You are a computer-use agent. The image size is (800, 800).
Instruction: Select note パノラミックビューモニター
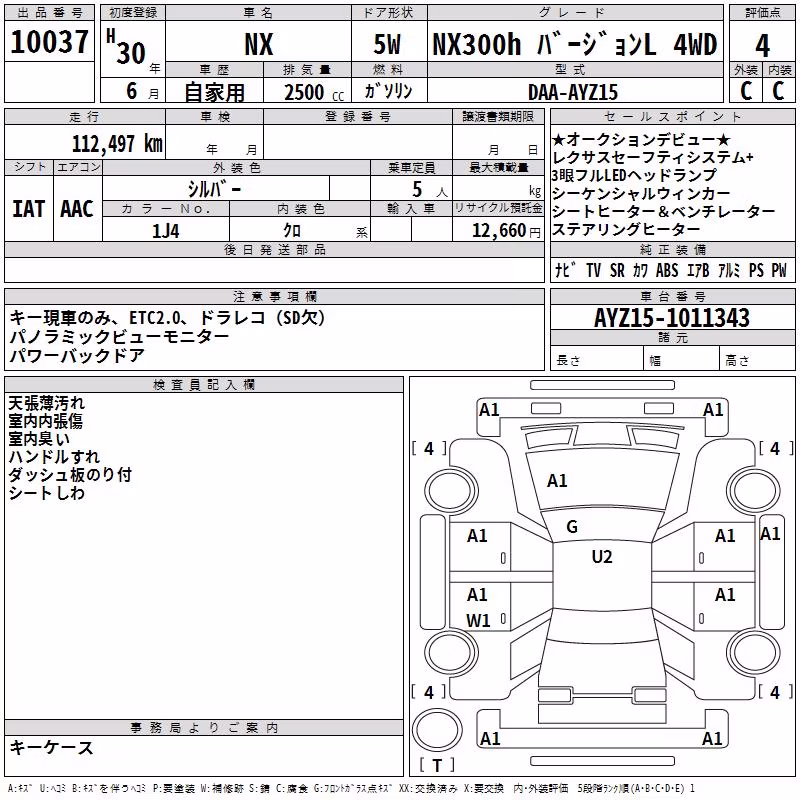[x=119, y=337]
